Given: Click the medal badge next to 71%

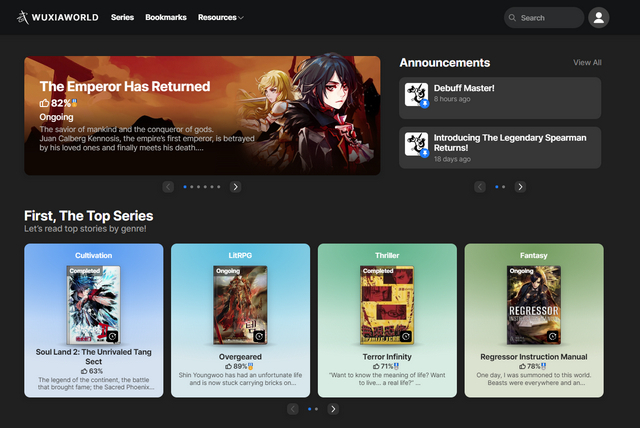Looking at the screenshot, I should pos(396,366).
